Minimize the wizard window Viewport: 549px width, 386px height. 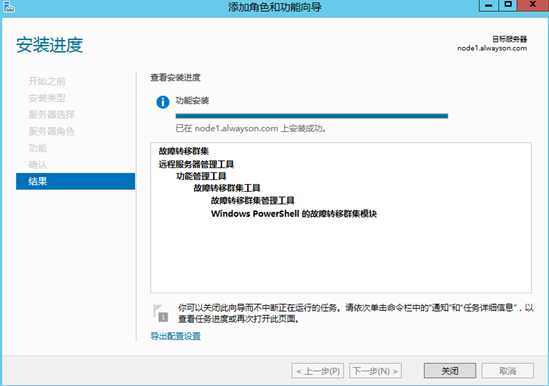(x=489, y=5)
